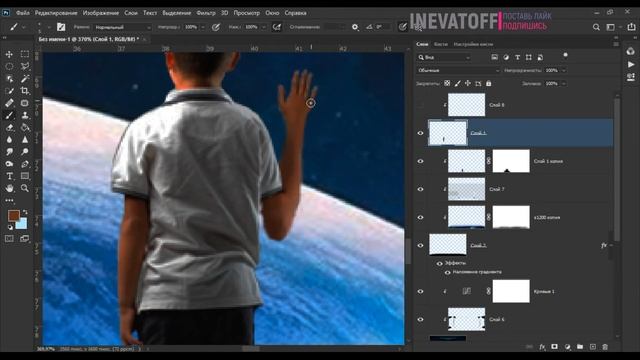The image size is (640, 360).
Task: Set the background light-blue color swatch
Action: pyautogui.click(x=22, y=224)
